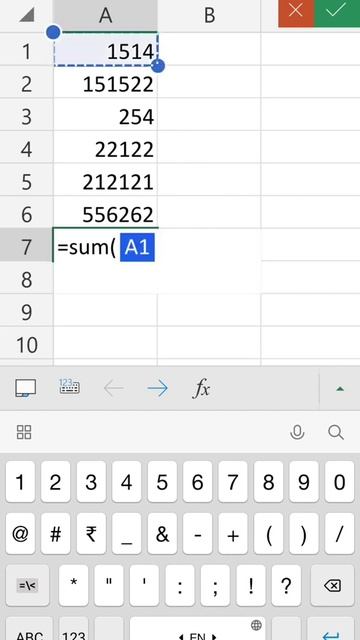Select row 10 header
This screenshot has height=640, width=360.
click(27, 345)
